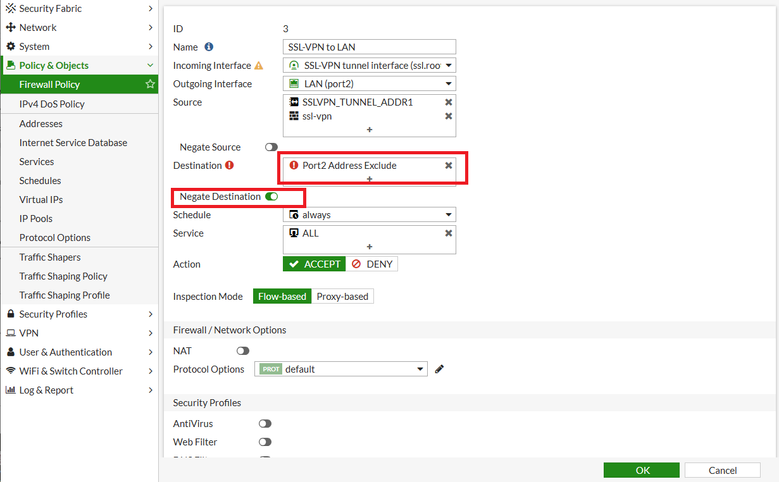779x482 pixels.
Task: Toggle the Negate Source switch
Action: [x=271, y=147]
